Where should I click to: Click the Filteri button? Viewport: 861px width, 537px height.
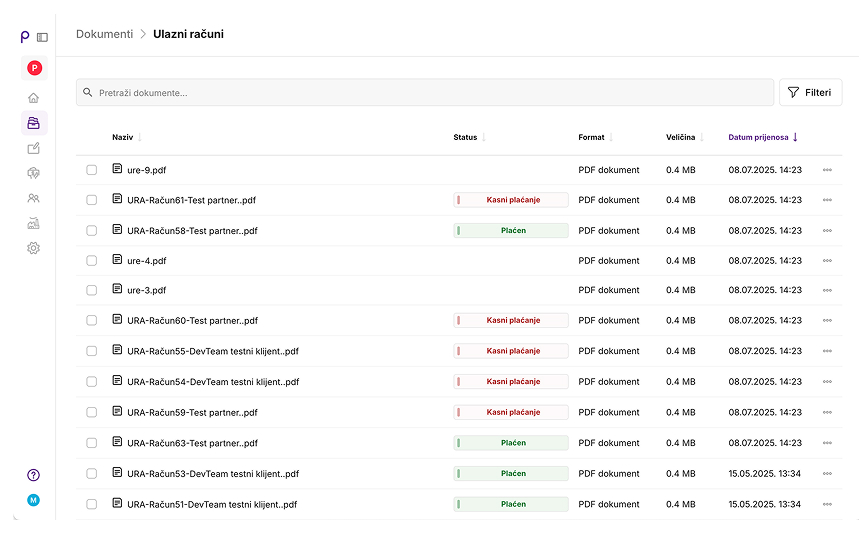click(x=810, y=92)
